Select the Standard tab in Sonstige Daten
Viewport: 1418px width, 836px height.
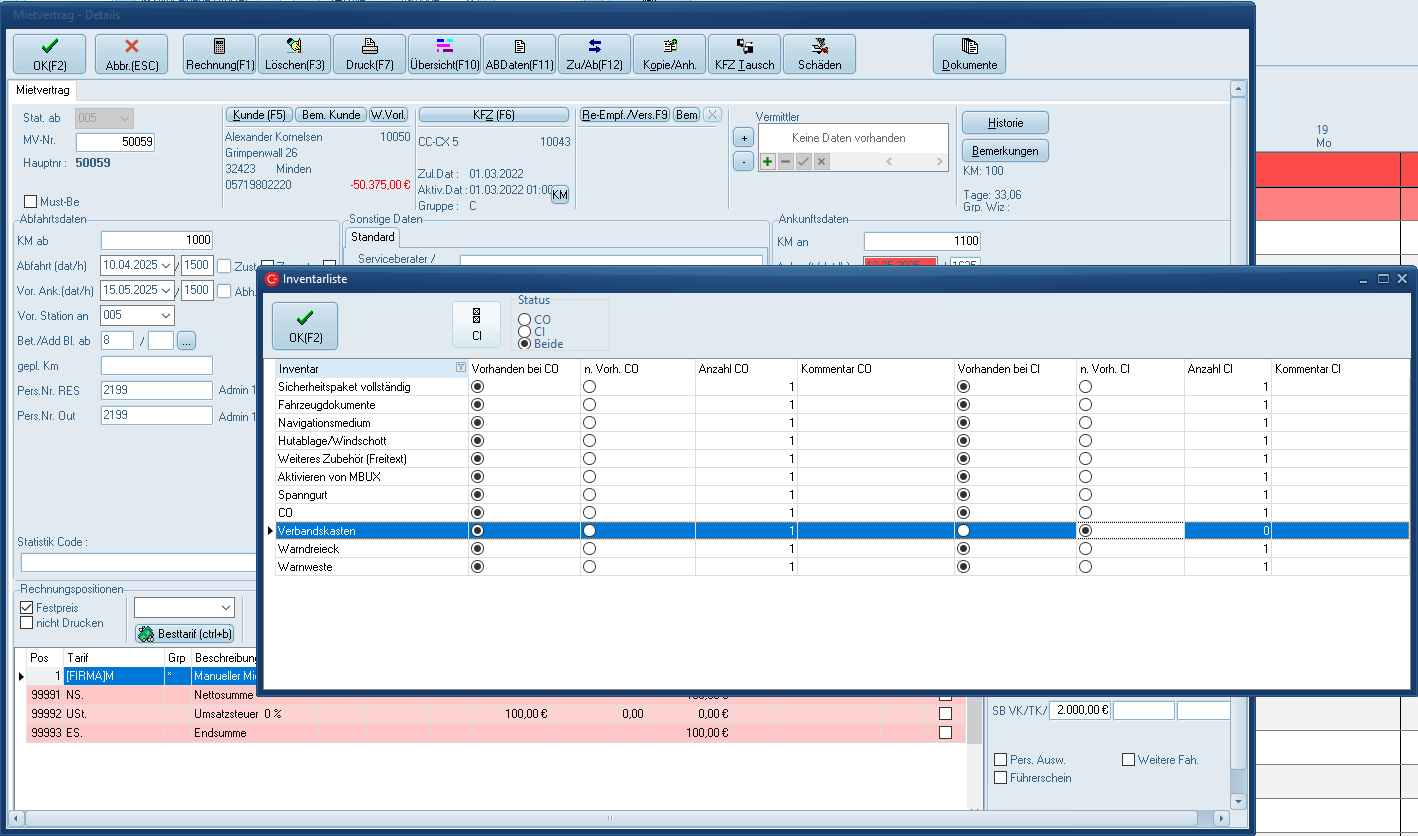(373, 238)
